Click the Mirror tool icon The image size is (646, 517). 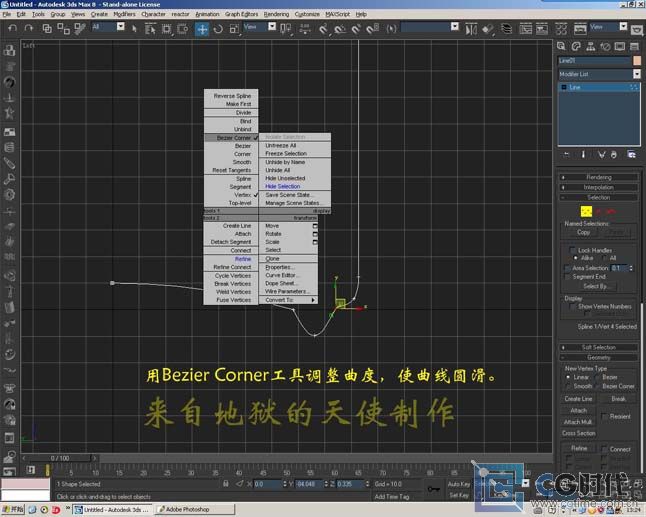(470, 29)
